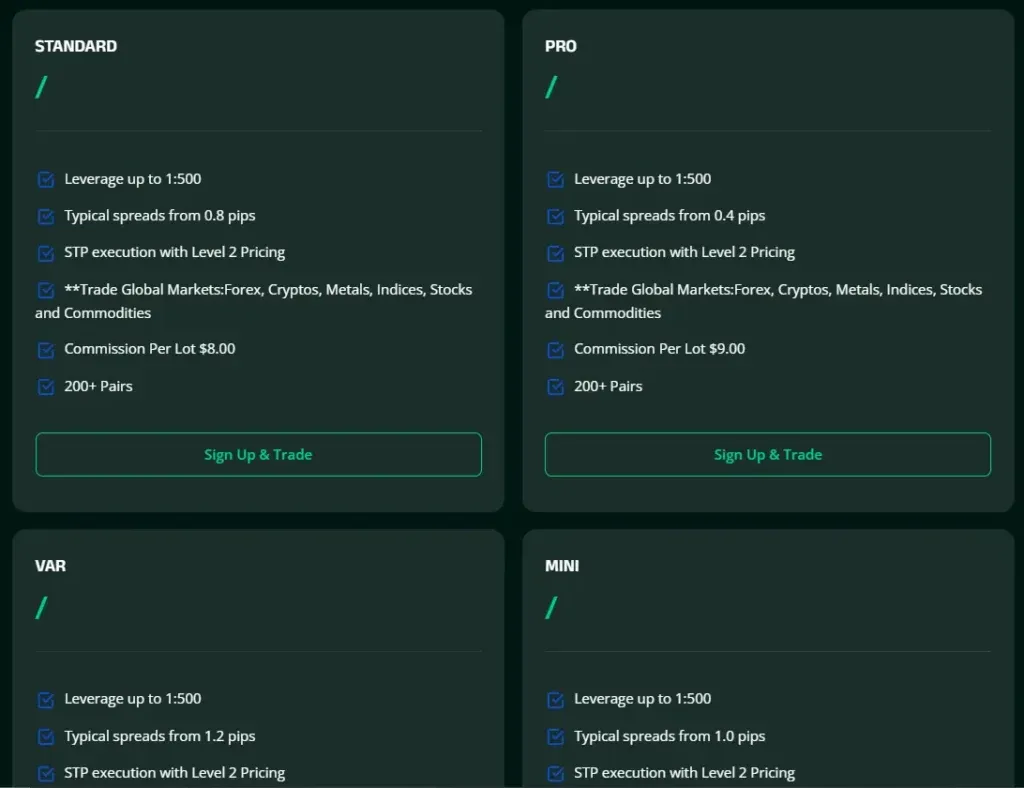Click the green slash under STANDARD heading
The image size is (1024, 788).
pyautogui.click(x=41, y=87)
